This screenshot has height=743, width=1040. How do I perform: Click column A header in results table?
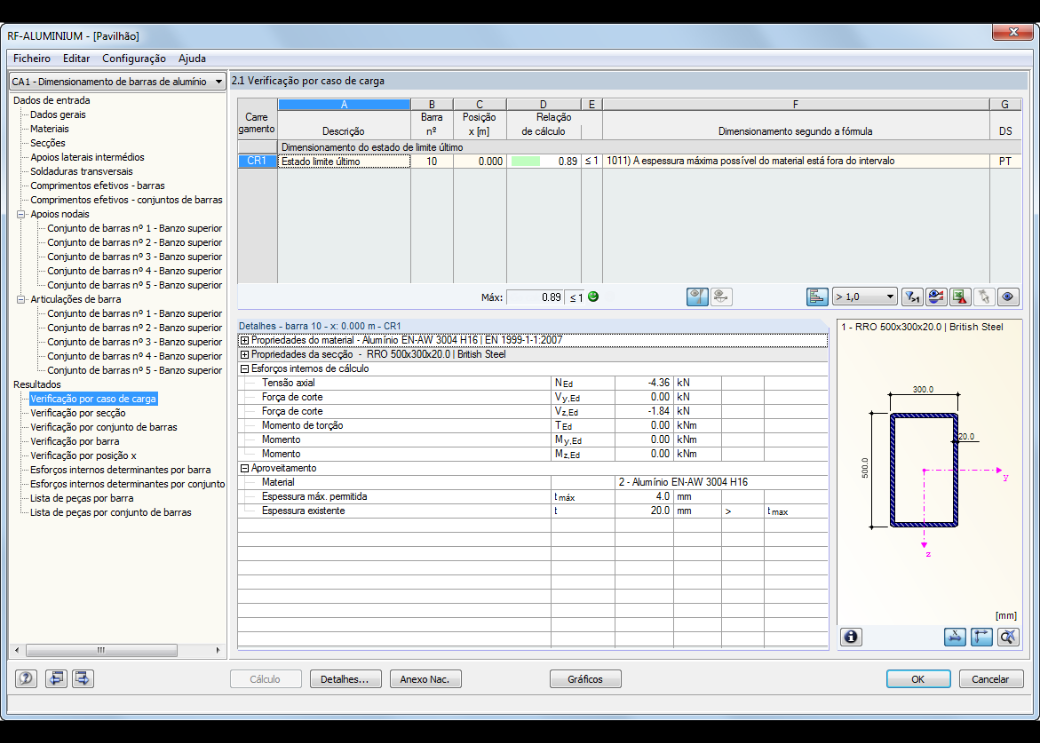click(344, 104)
